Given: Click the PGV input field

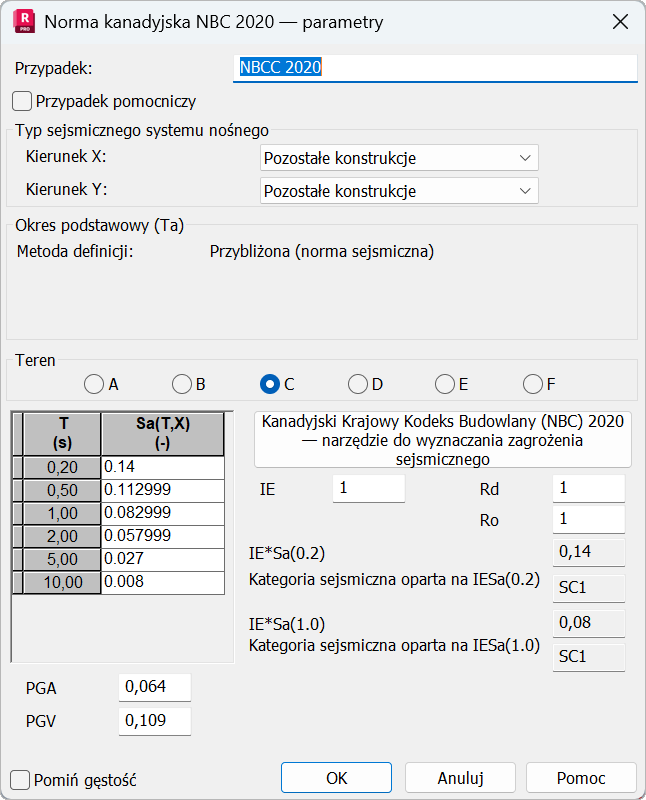Looking at the screenshot, I should point(155,721).
